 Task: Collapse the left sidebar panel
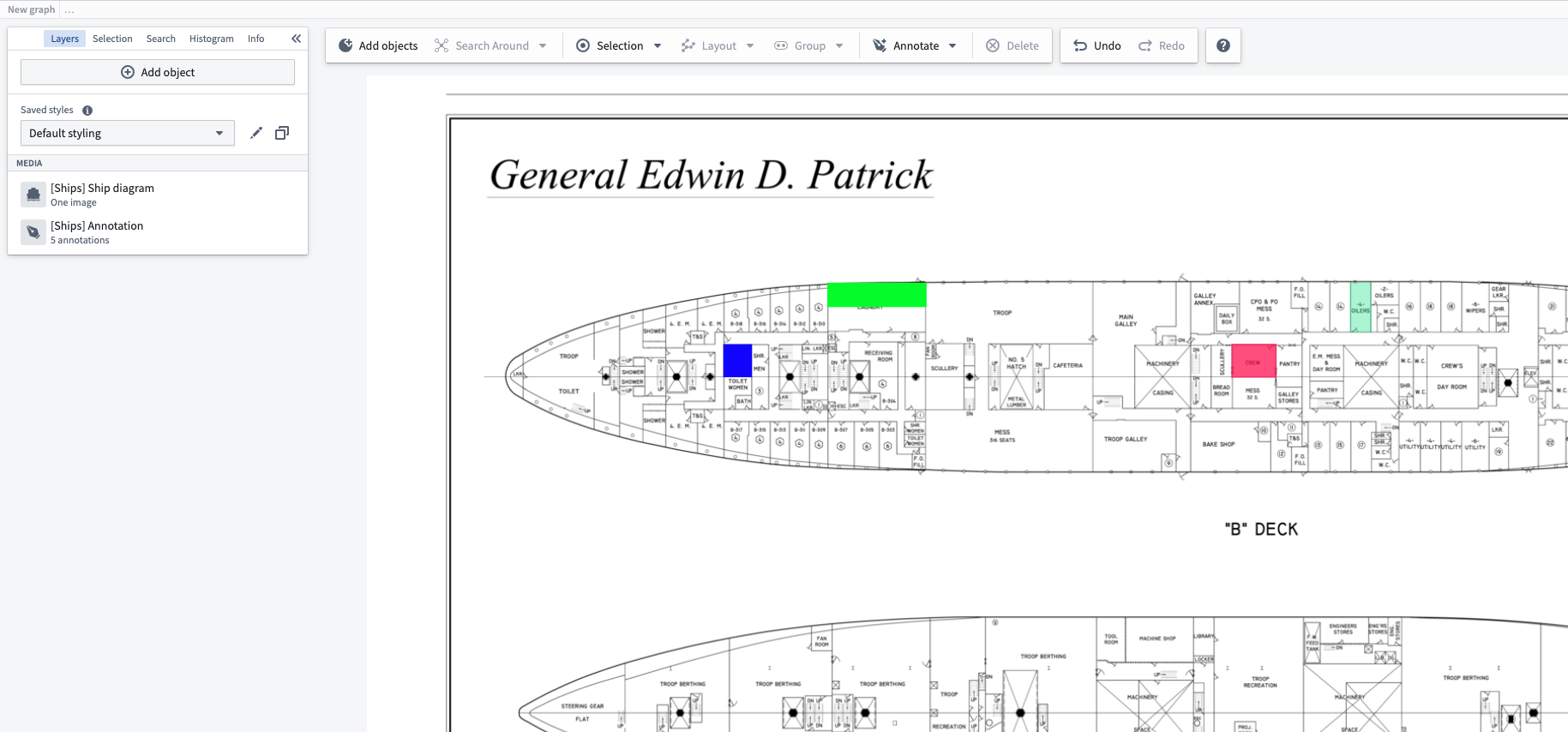tap(296, 39)
